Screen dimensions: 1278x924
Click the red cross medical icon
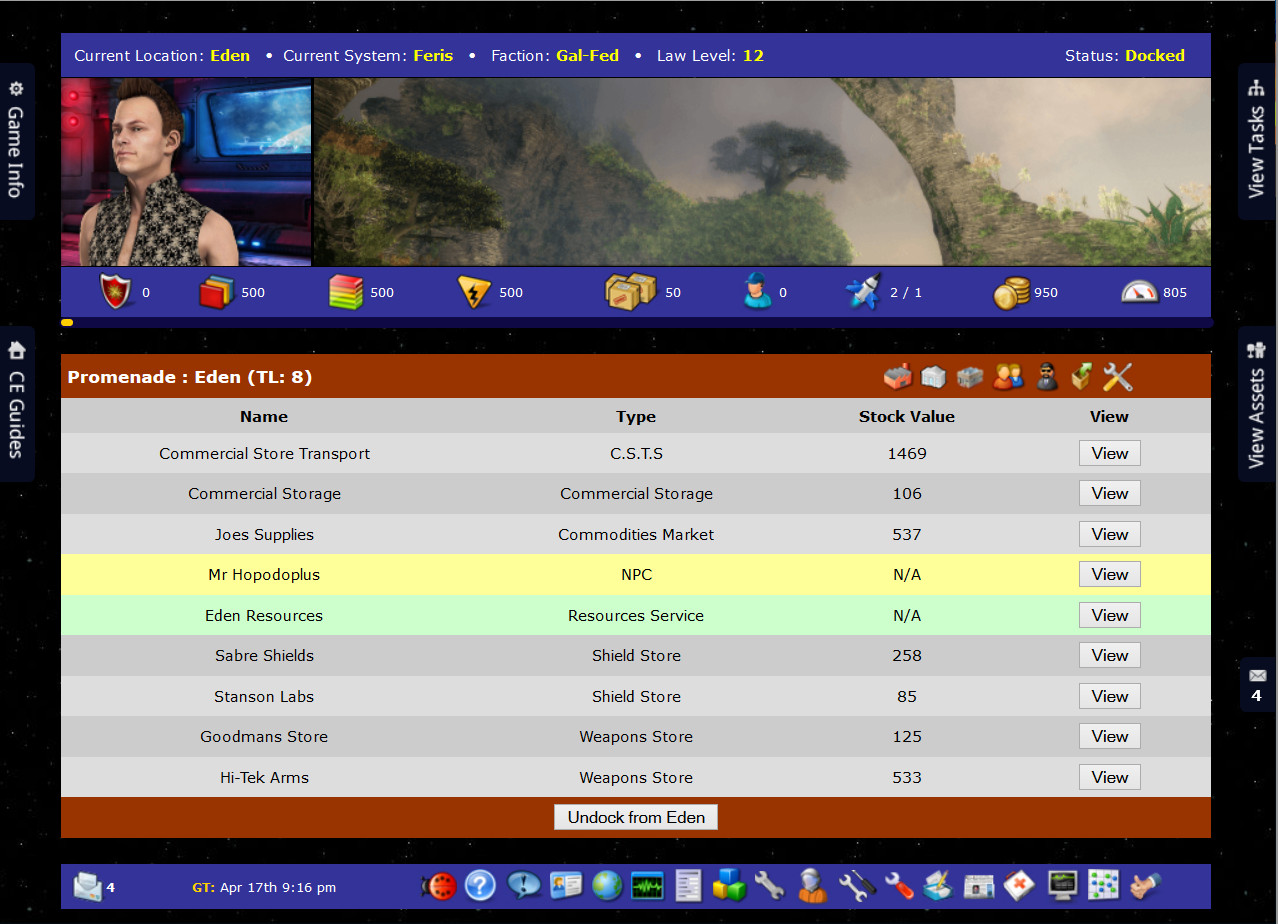tap(1020, 885)
